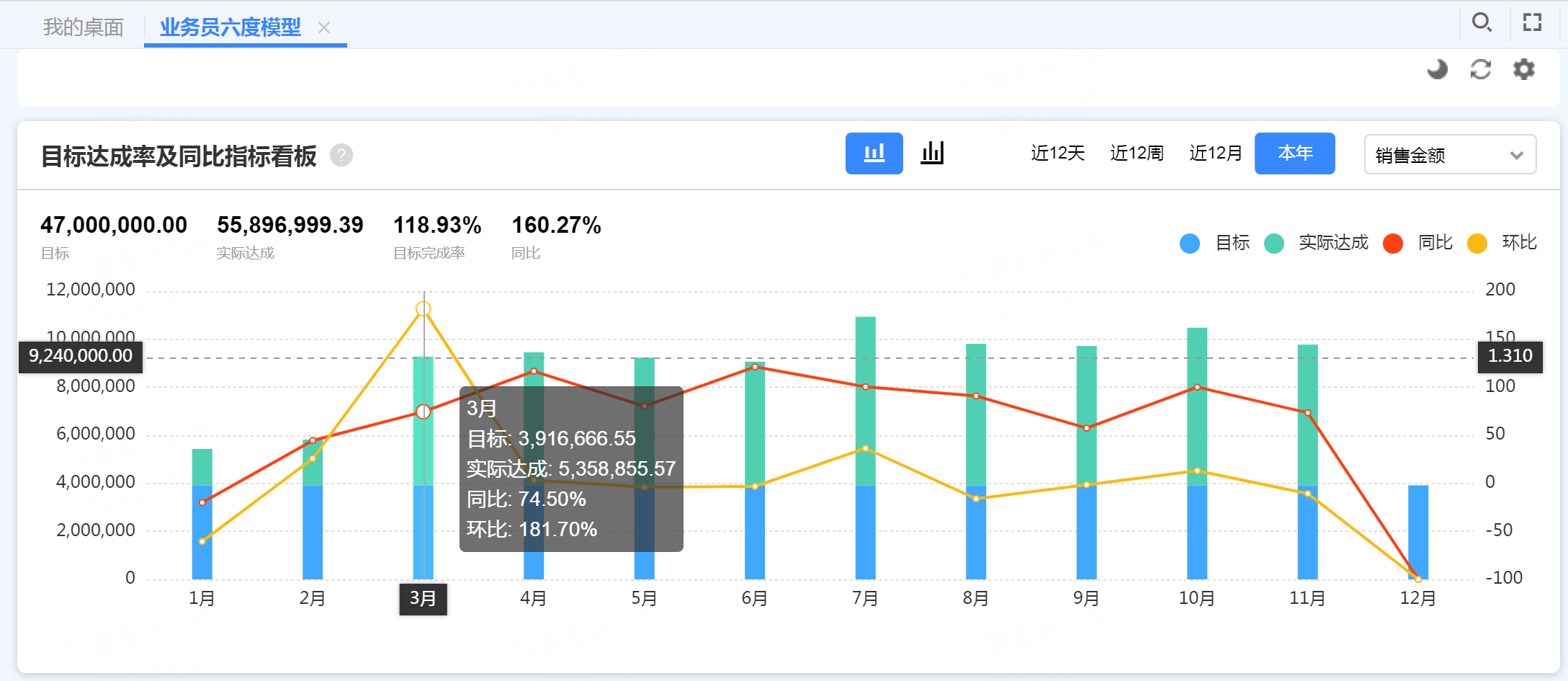Screen dimensions: 1568x681
Task: Click the 12,000,000 y-axis label
Action: (91, 290)
